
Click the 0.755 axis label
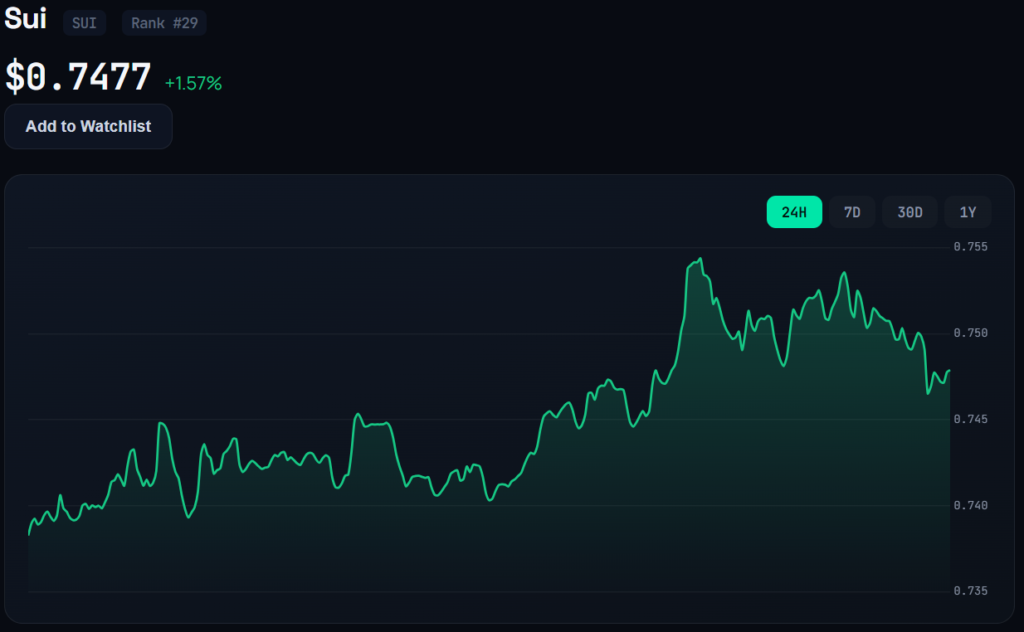coord(970,247)
